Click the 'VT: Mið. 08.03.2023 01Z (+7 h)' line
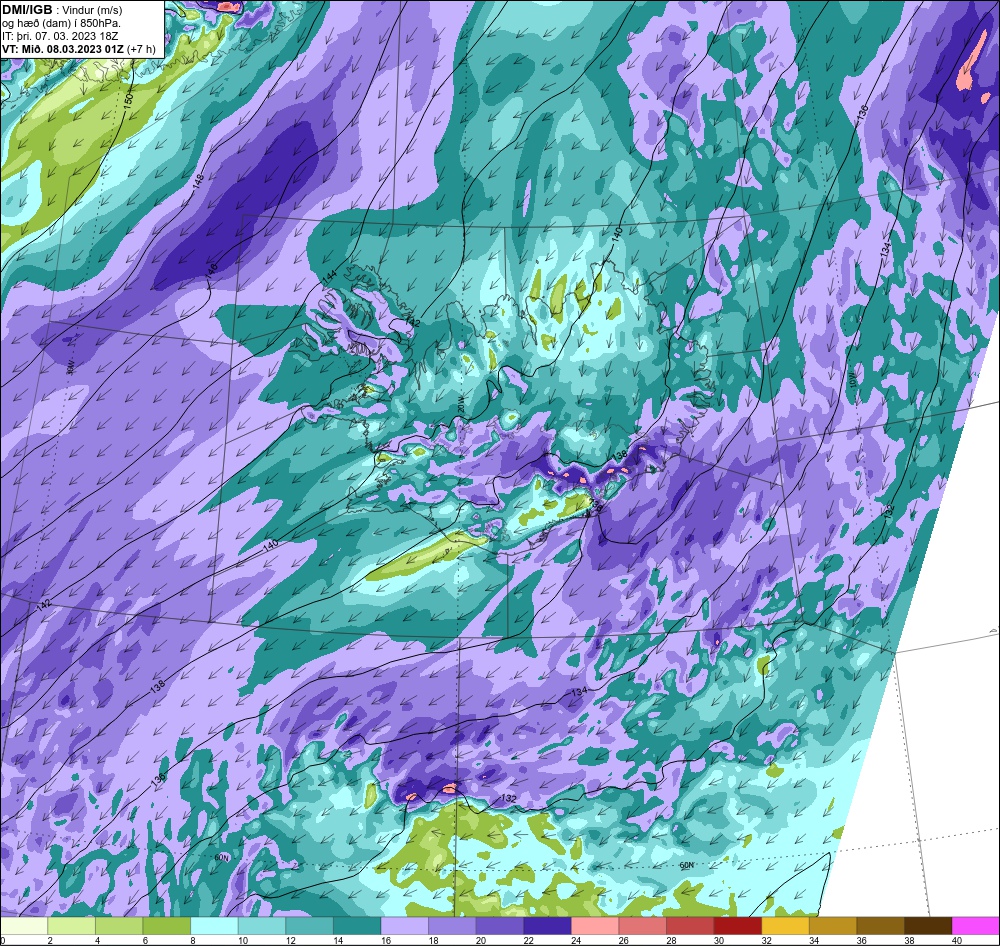Image resolution: width=1000 pixels, height=946 pixels. [78, 48]
